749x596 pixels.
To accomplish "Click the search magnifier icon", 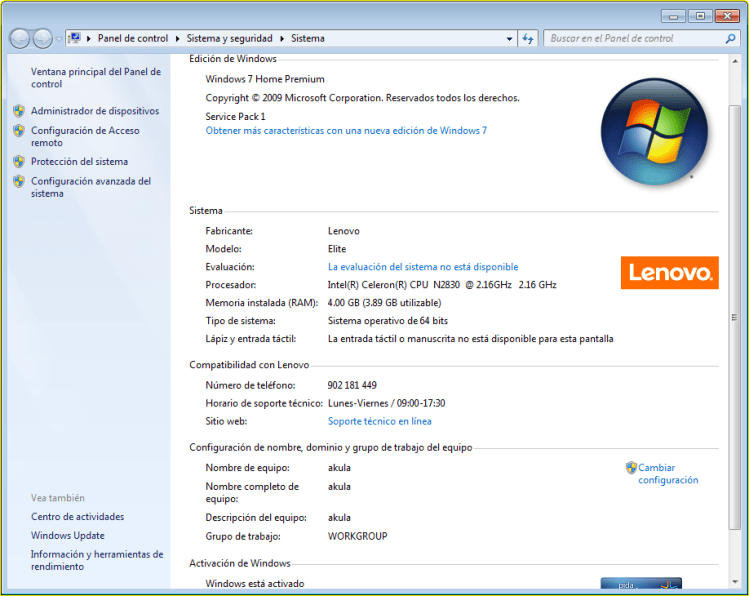I will [x=730, y=39].
